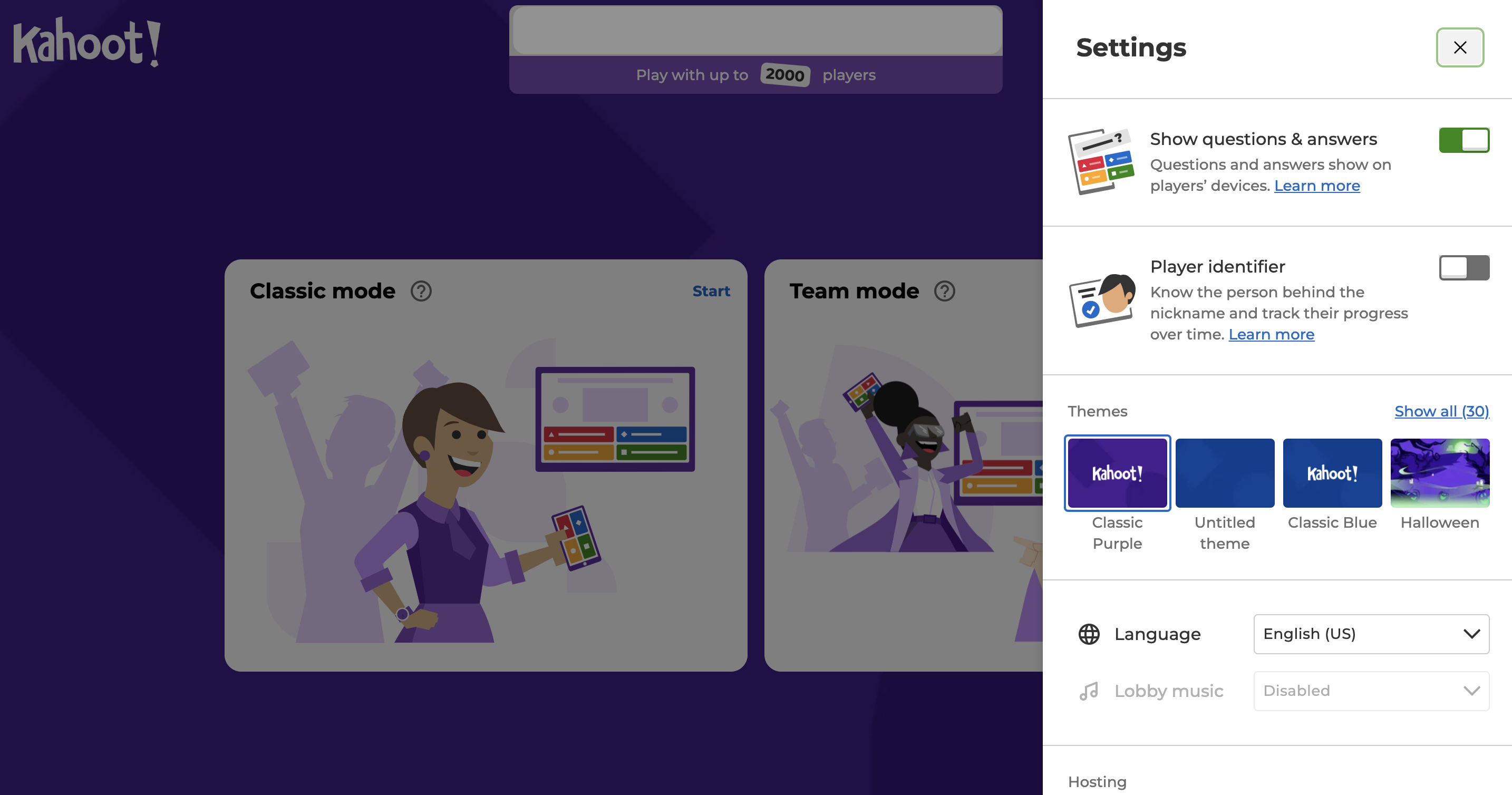Viewport: 1512px width, 795px height.
Task: Learn more about Player identifier
Action: 1270,333
